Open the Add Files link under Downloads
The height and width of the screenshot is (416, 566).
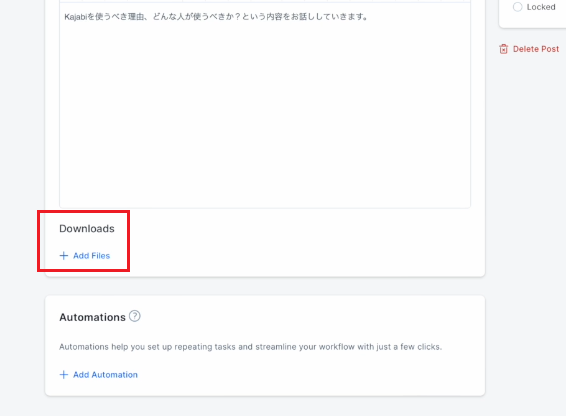point(91,256)
